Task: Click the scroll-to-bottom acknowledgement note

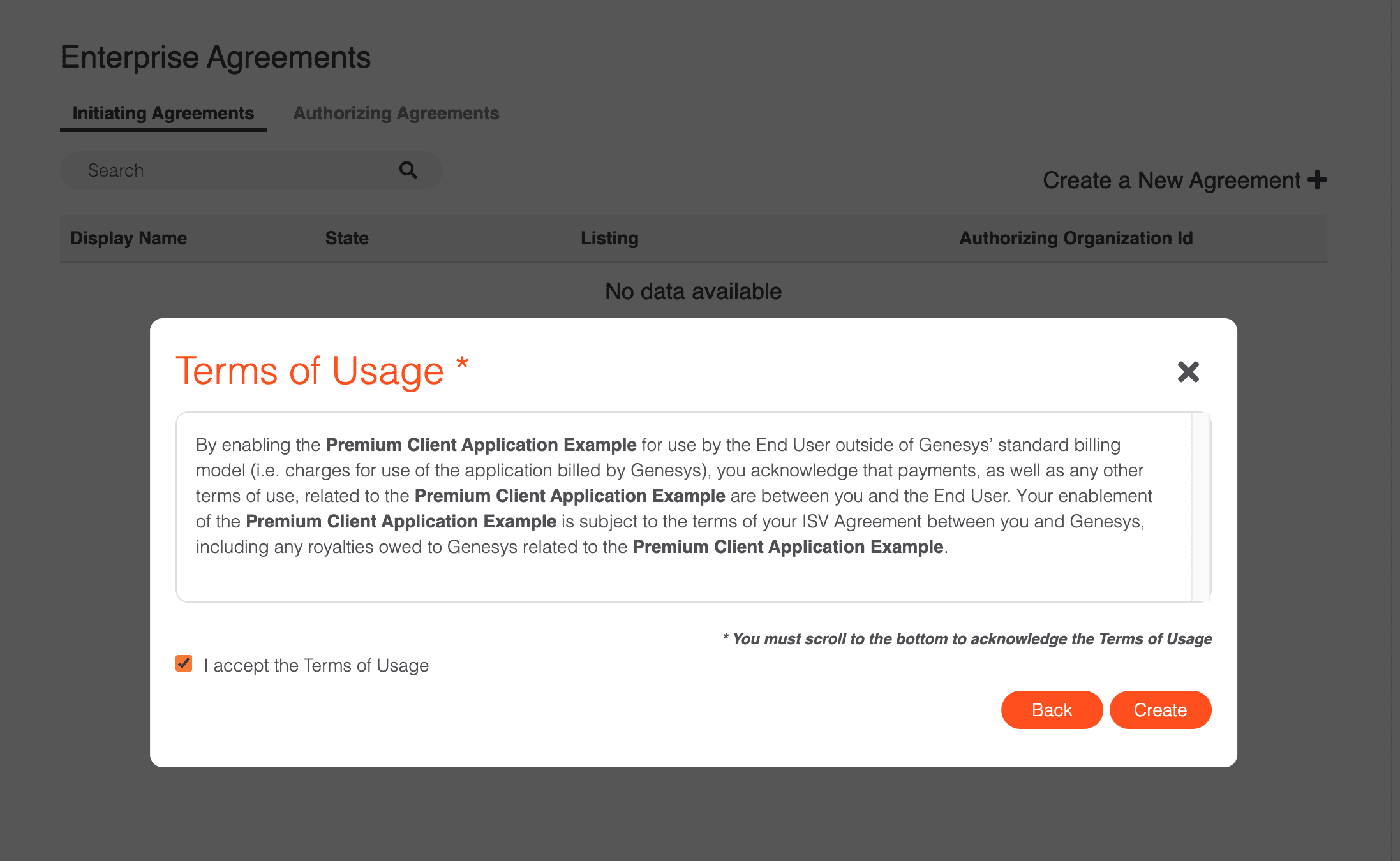Action: coord(967,639)
